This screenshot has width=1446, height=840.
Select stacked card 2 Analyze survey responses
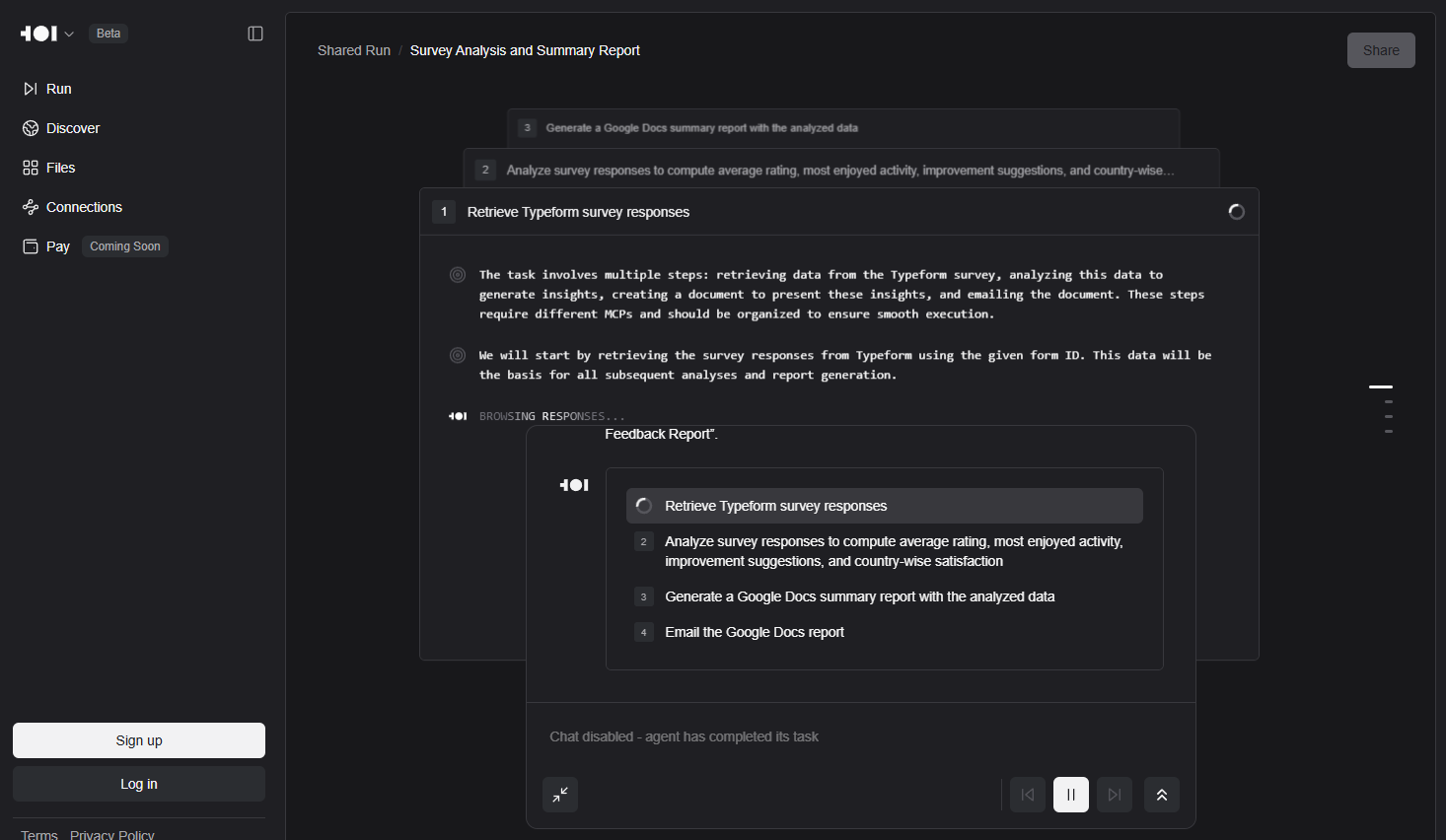[x=841, y=170]
